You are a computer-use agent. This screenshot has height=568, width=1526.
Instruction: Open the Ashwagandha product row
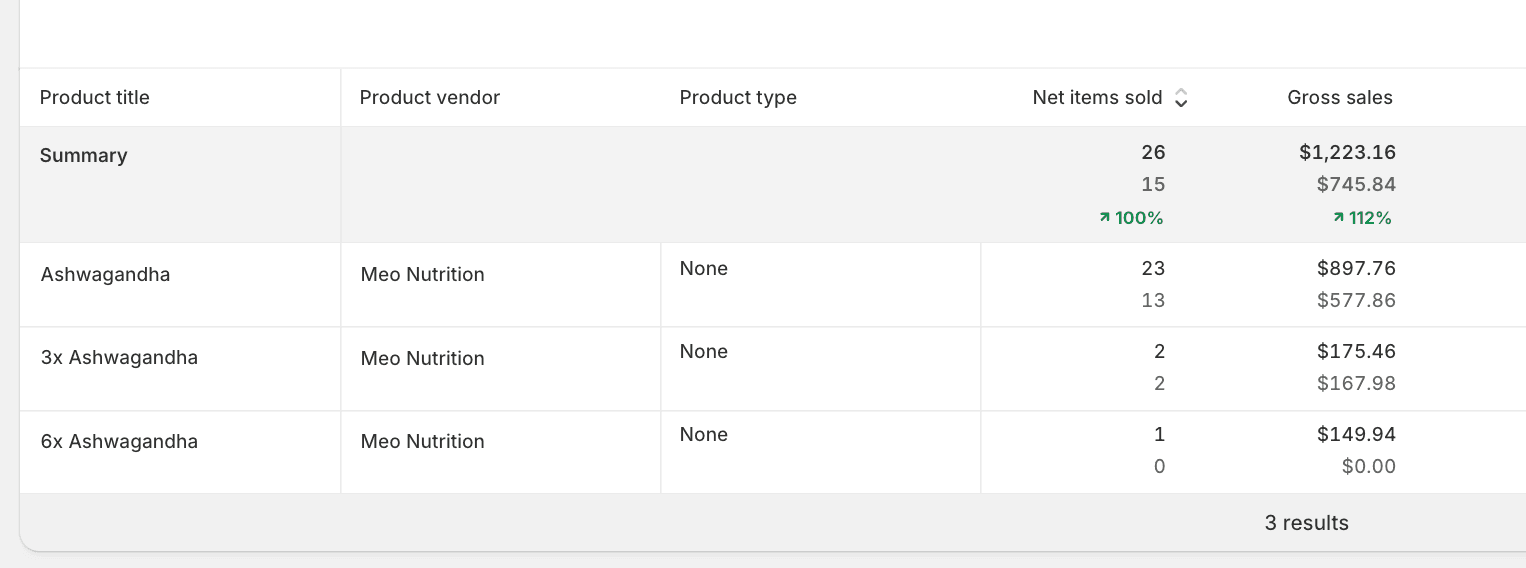coord(105,274)
